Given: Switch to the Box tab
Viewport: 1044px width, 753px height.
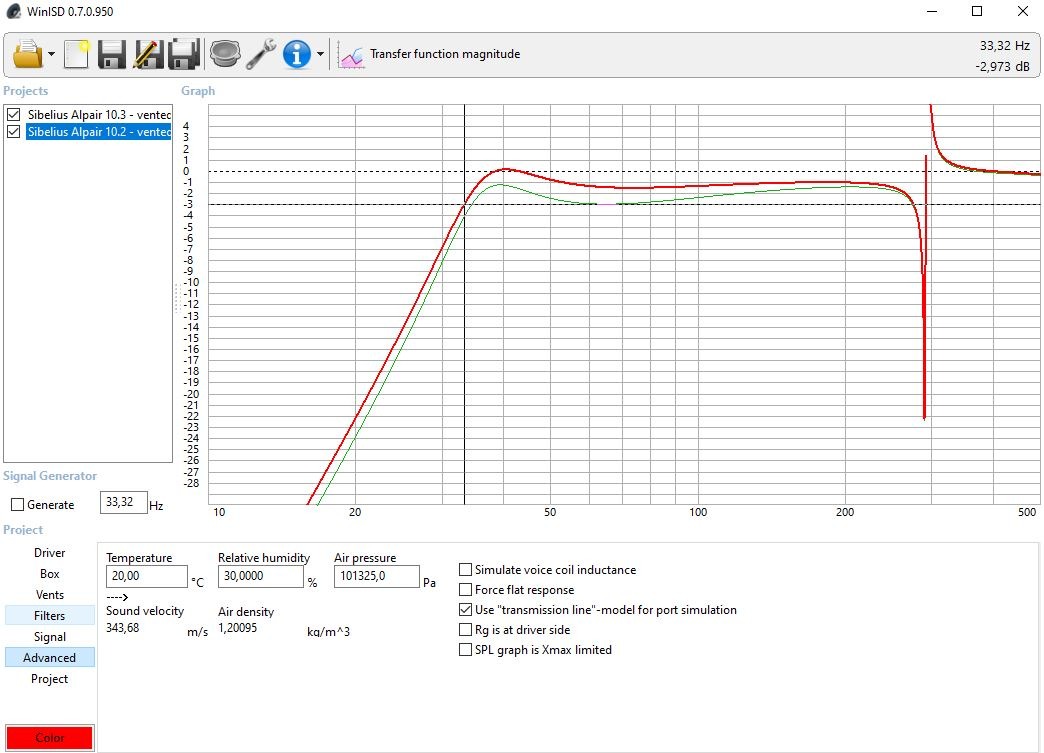Looking at the screenshot, I should tap(49, 574).
